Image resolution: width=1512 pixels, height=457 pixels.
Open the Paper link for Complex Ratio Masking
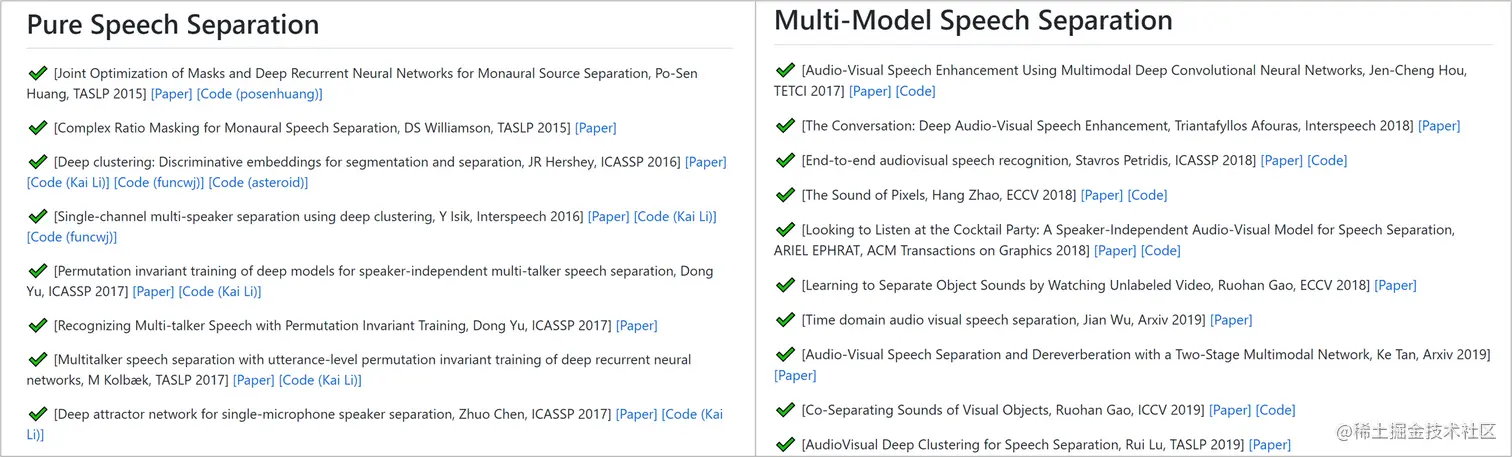595,128
